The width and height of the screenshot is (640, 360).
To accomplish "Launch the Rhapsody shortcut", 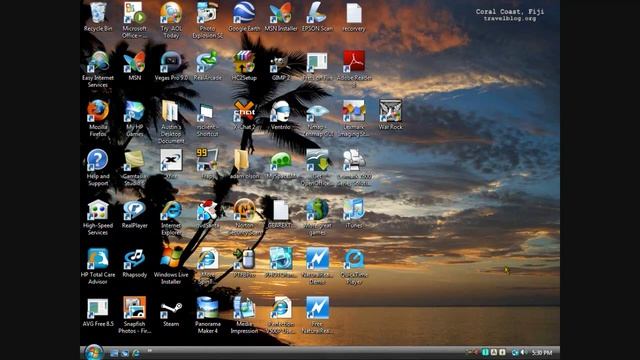I will 134,263.
